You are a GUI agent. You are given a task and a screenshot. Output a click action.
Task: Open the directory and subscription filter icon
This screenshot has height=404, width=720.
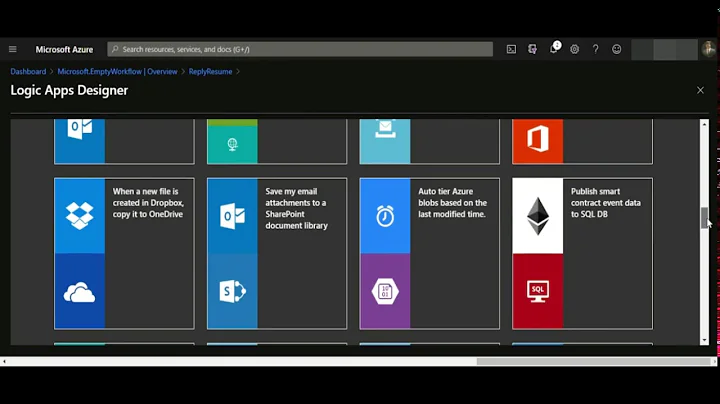(x=532, y=49)
